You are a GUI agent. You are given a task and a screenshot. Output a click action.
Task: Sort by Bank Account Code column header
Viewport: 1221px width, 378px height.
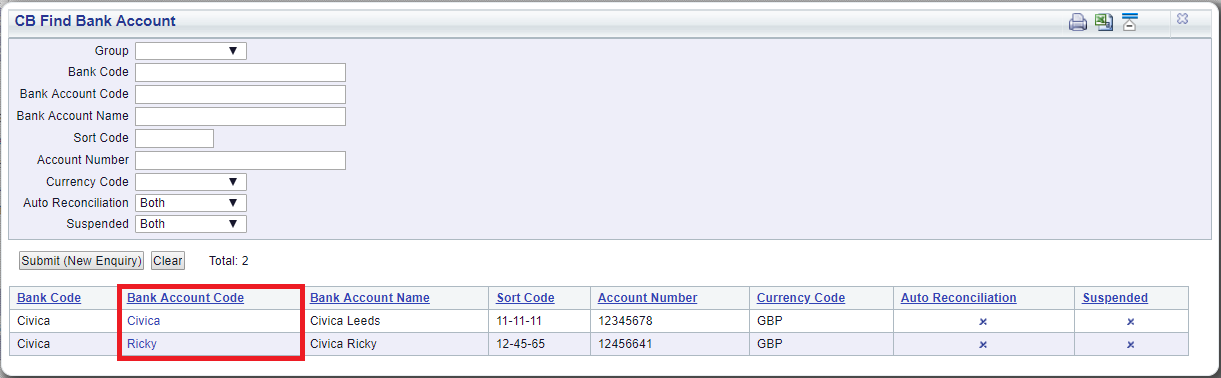(x=185, y=298)
